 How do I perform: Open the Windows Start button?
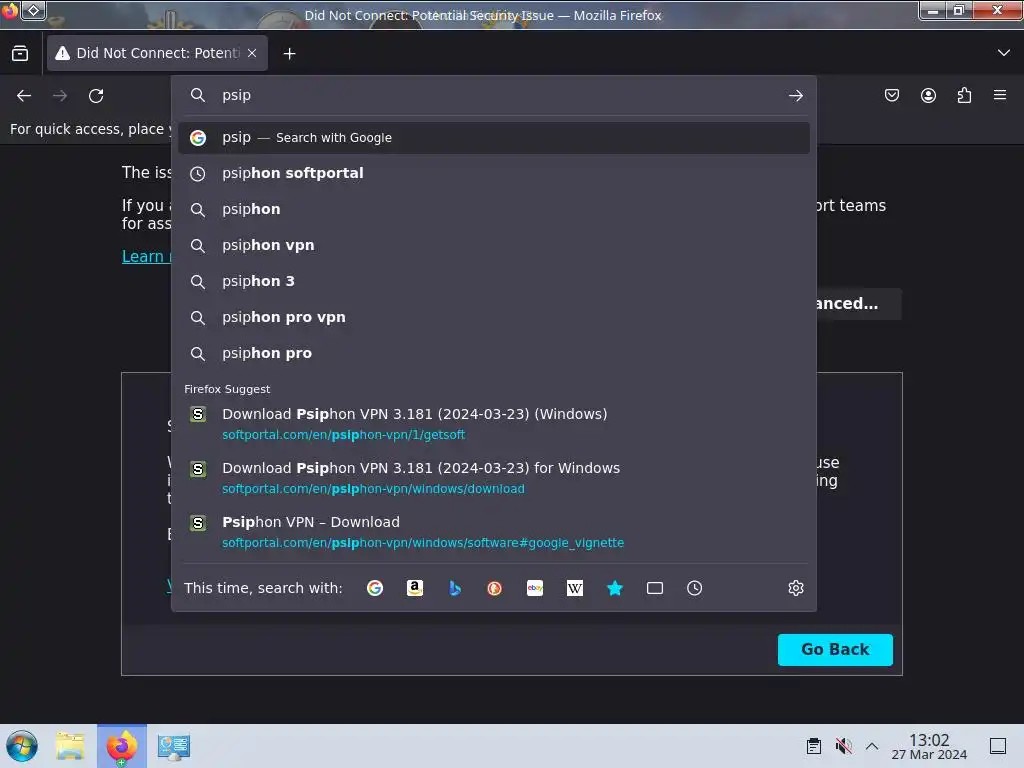(x=22, y=746)
